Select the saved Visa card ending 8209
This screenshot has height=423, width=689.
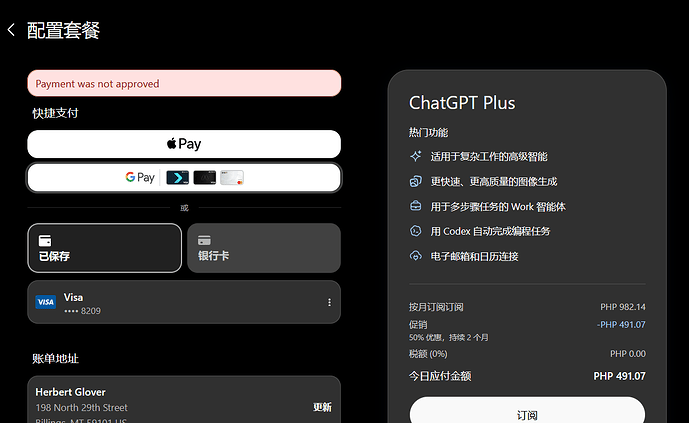point(184,302)
